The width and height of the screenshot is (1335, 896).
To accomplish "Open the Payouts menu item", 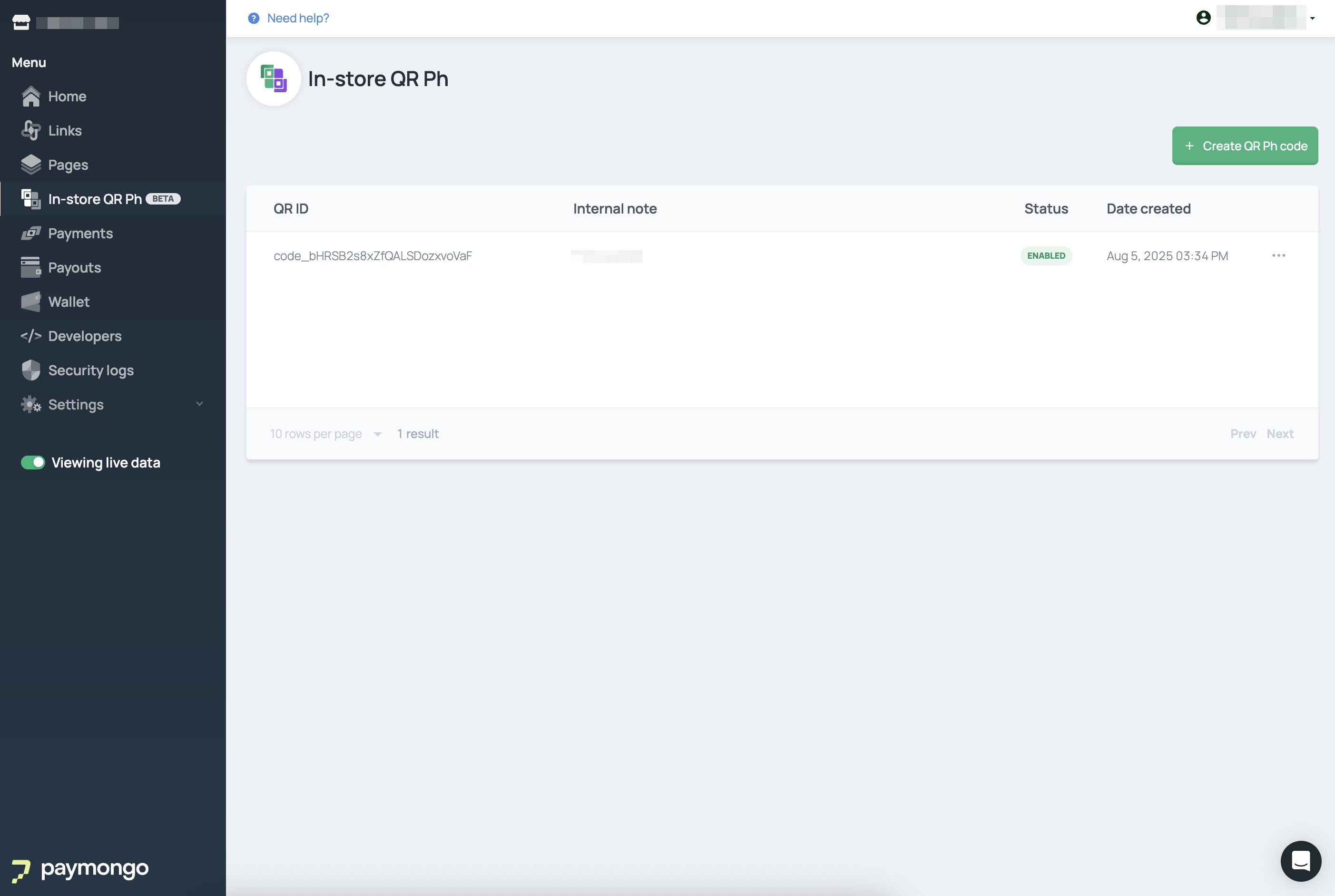I will click(x=113, y=267).
